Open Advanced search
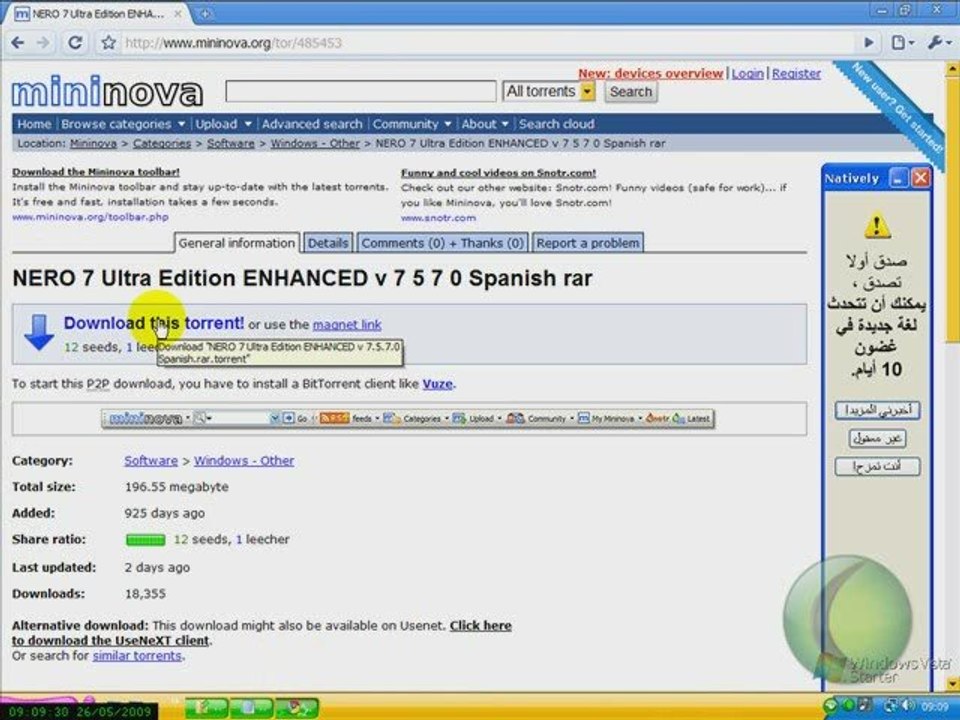Image resolution: width=960 pixels, height=720 pixels. pos(312,124)
